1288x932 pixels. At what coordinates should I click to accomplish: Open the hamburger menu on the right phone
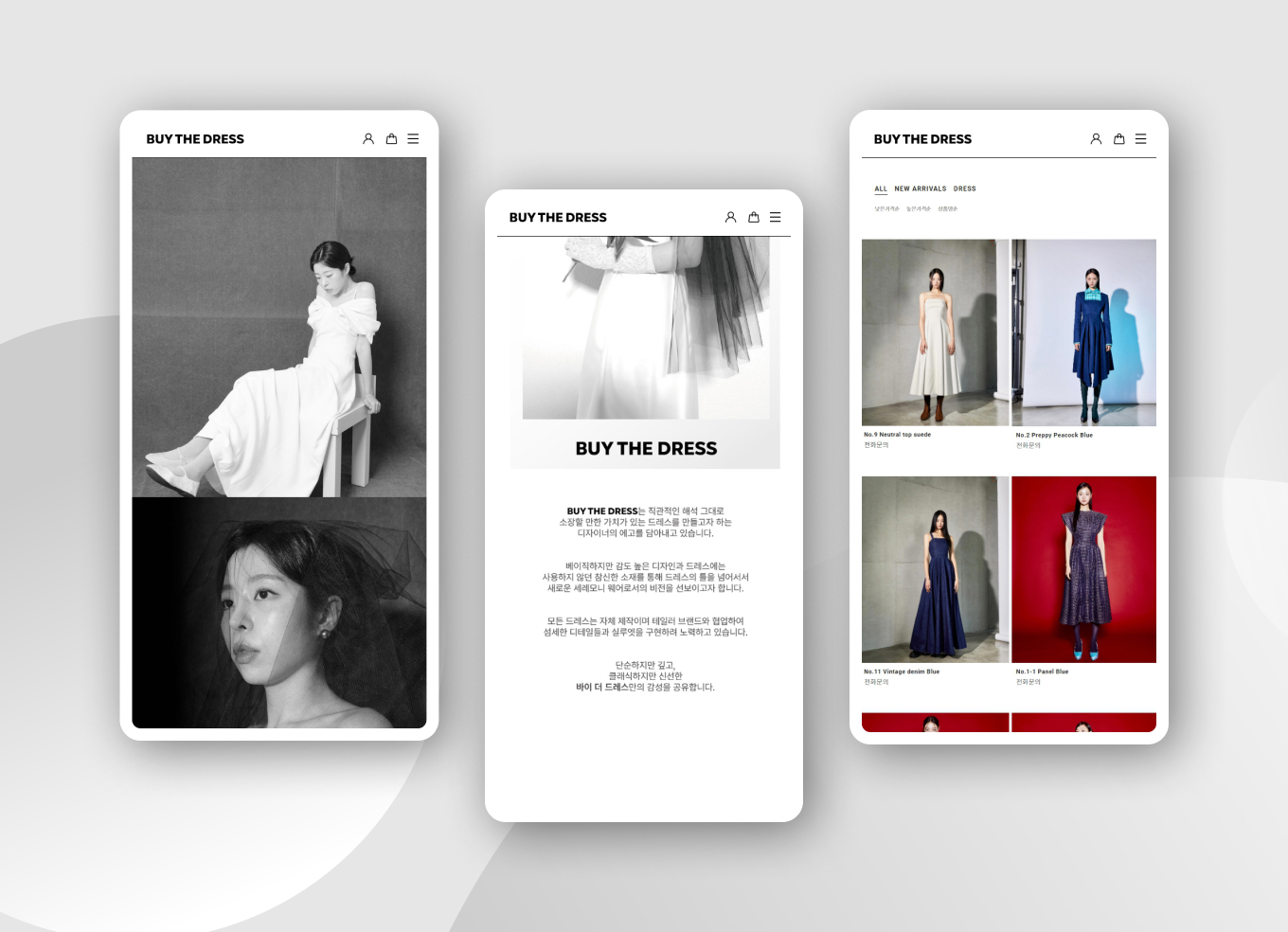click(1140, 138)
